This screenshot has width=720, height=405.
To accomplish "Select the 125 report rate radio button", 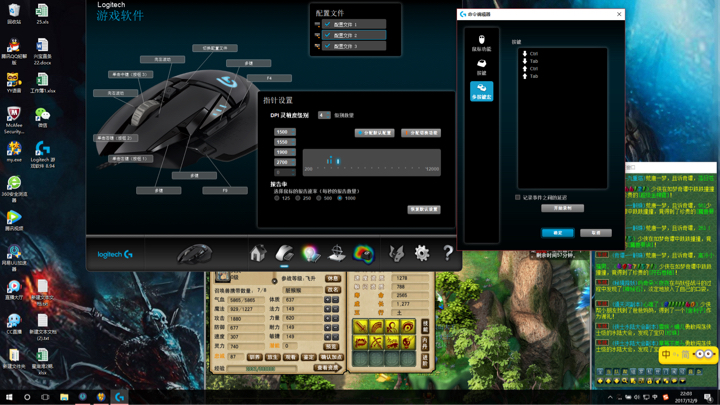I will tap(277, 198).
